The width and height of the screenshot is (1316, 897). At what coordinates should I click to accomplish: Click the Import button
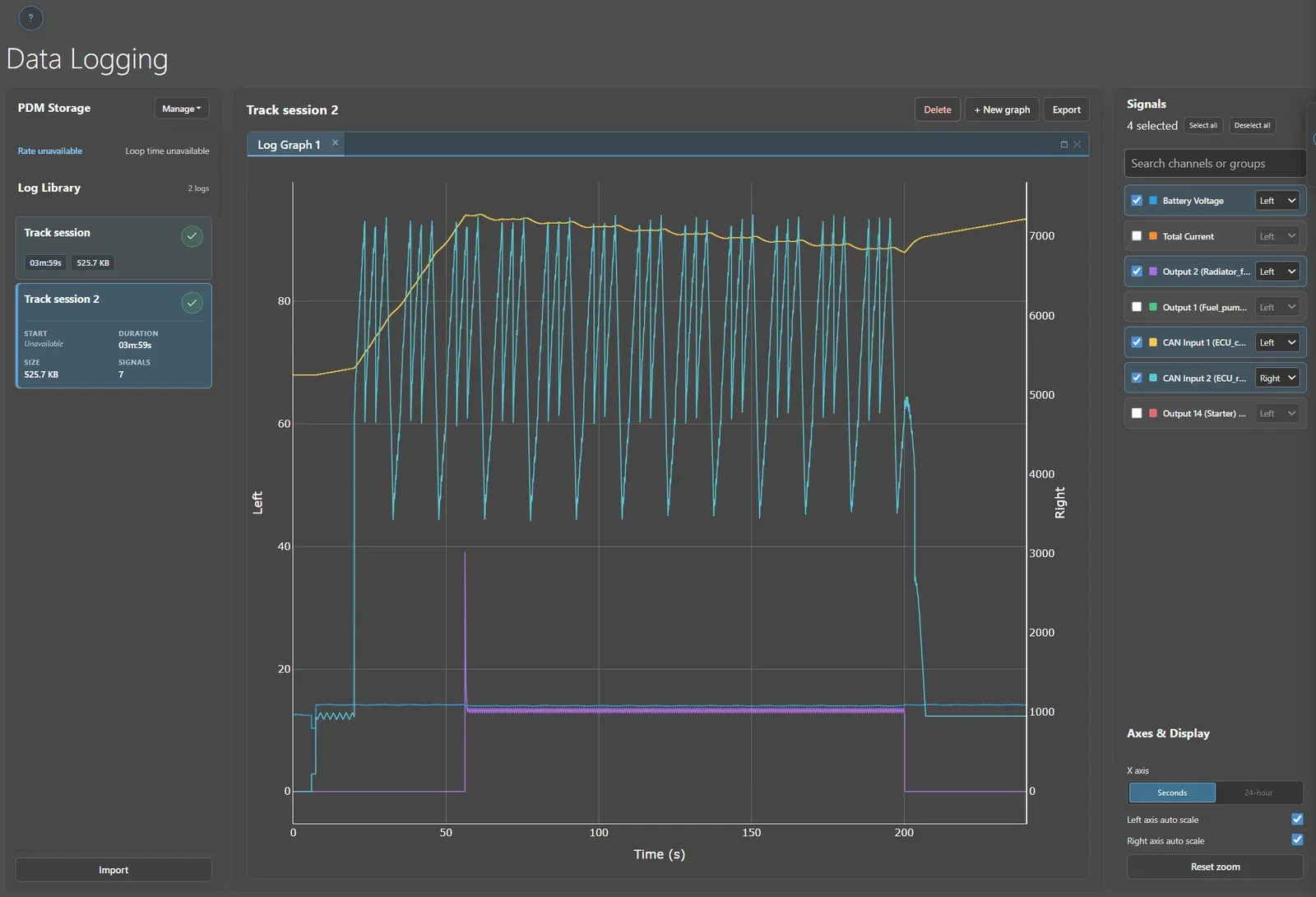click(114, 870)
